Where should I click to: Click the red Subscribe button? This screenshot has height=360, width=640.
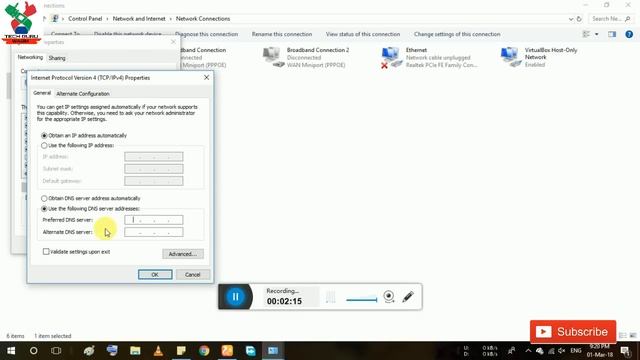[x=573, y=332]
